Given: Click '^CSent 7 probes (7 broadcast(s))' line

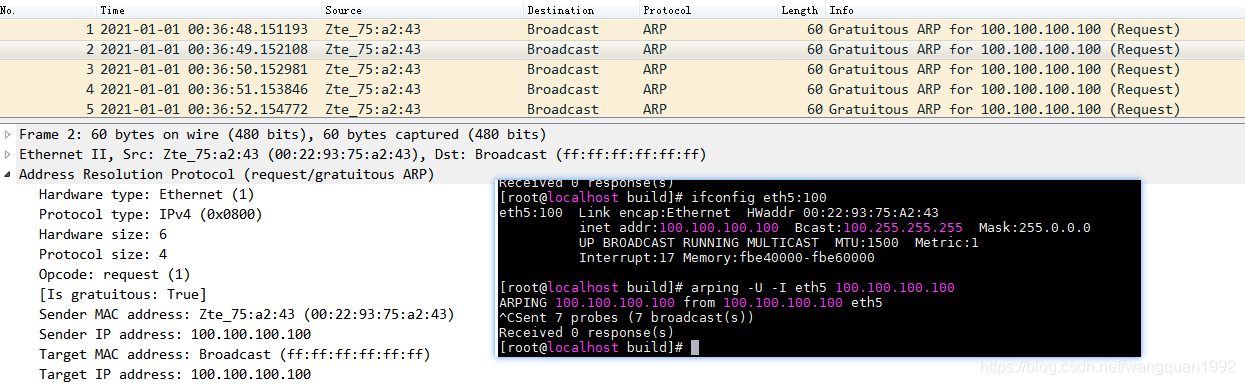Looking at the screenshot, I should click(x=626, y=318).
